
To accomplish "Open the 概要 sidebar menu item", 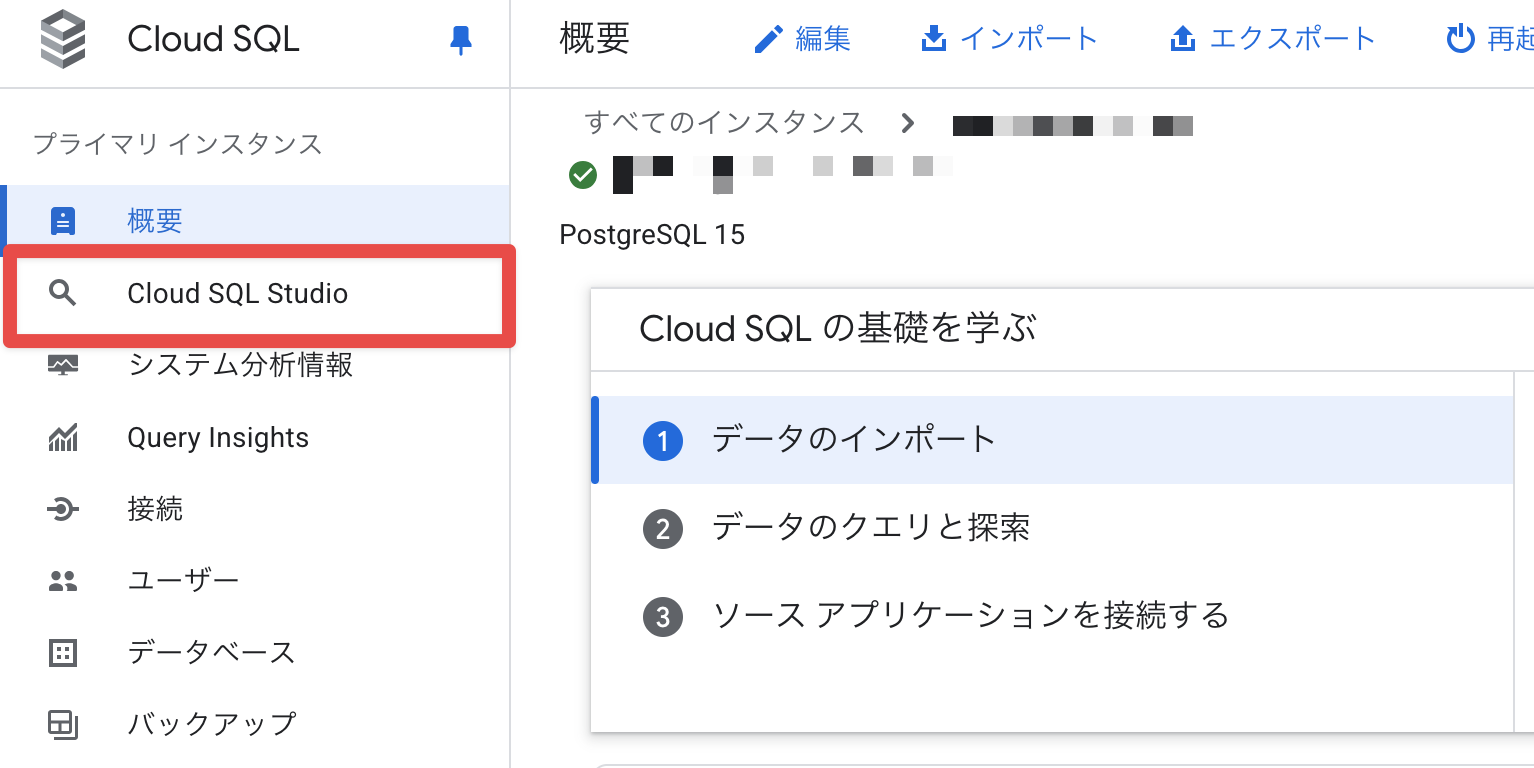I will 155,221.
